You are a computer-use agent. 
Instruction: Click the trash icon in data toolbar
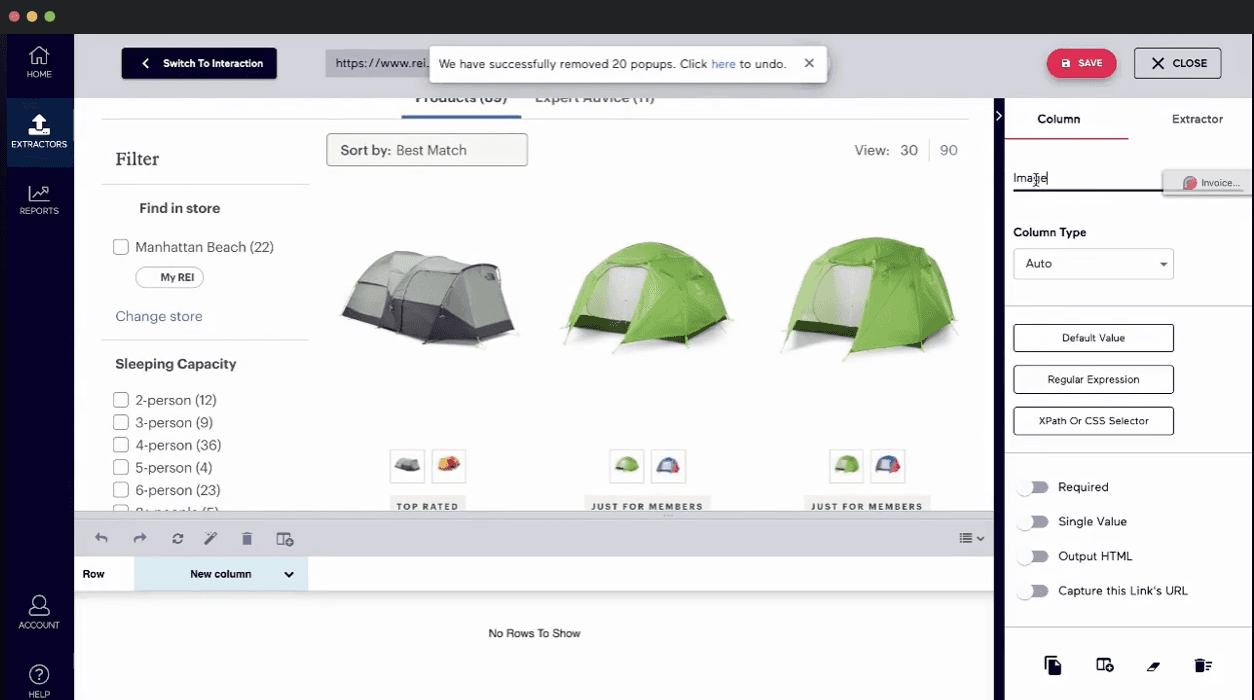tap(247, 538)
